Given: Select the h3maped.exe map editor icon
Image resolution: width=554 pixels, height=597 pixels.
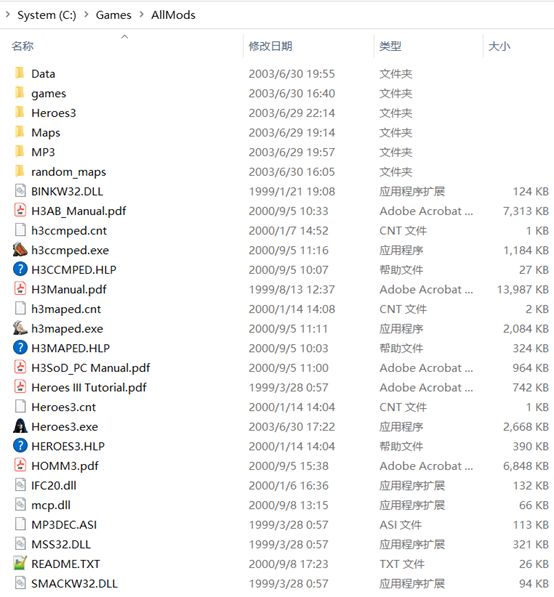Looking at the screenshot, I should [x=20, y=328].
